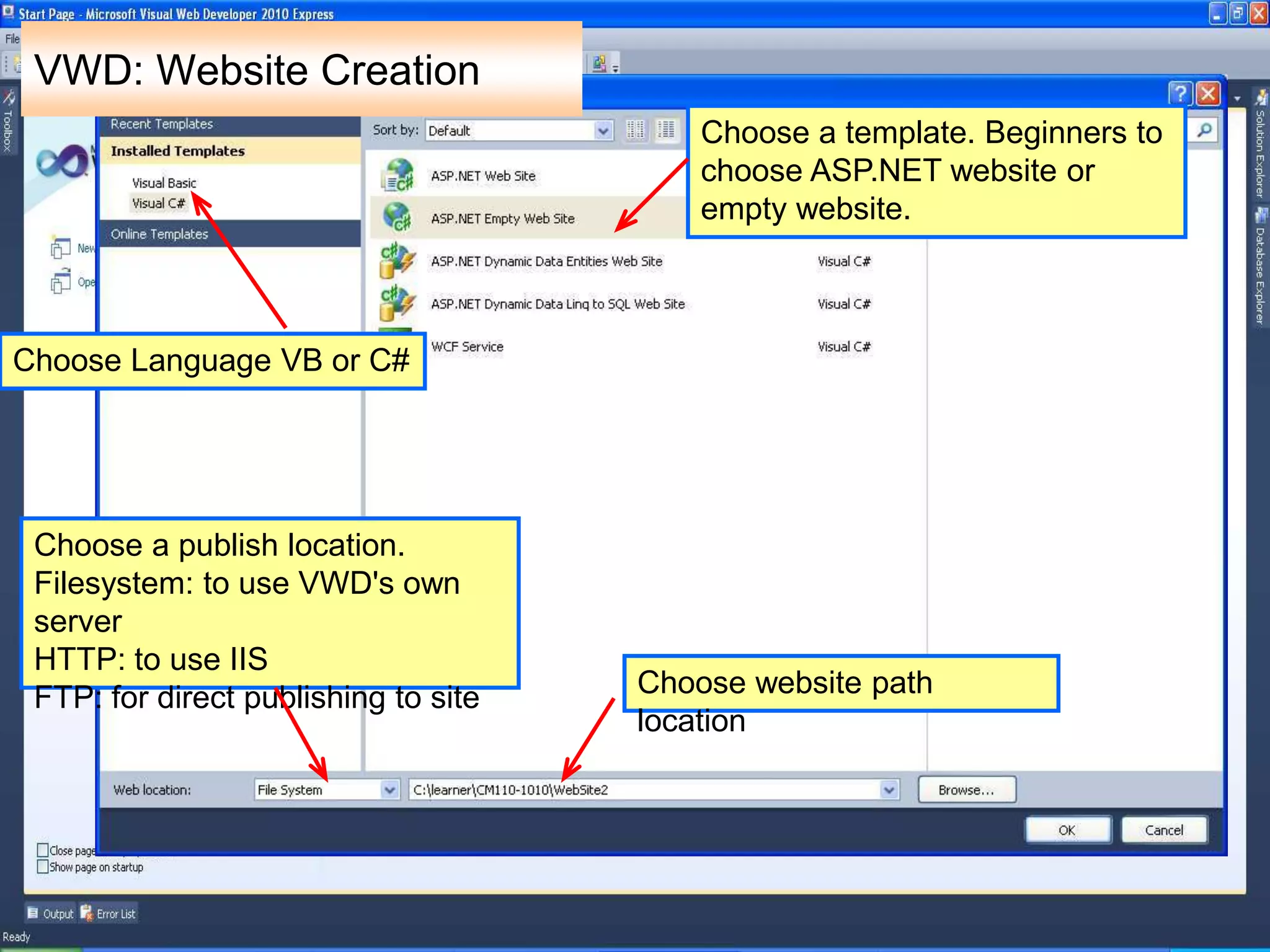Select Visual Basic language
Image resolution: width=1270 pixels, height=952 pixels.
[x=164, y=183]
